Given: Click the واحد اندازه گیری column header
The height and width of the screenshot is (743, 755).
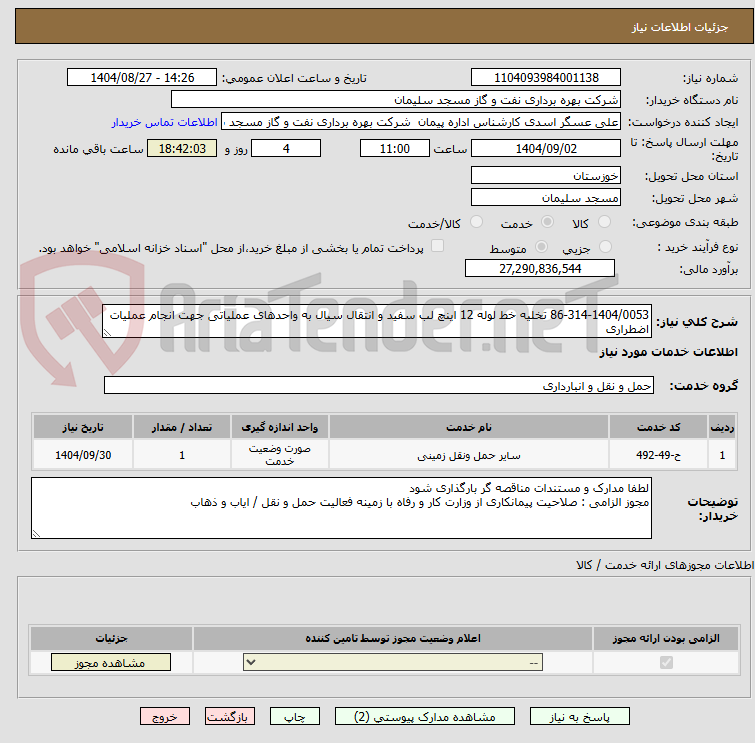Looking at the screenshot, I should click(280, 427).
